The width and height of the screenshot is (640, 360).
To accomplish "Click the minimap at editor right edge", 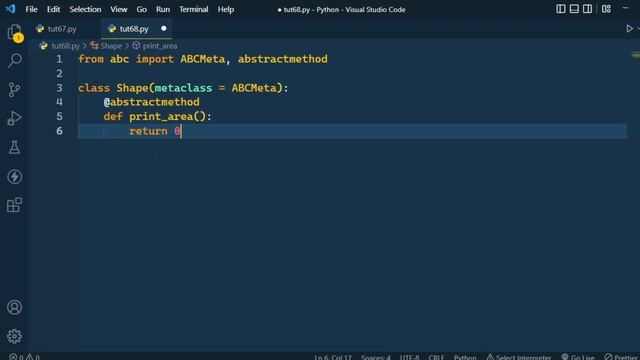I will (x=635, y=55).
